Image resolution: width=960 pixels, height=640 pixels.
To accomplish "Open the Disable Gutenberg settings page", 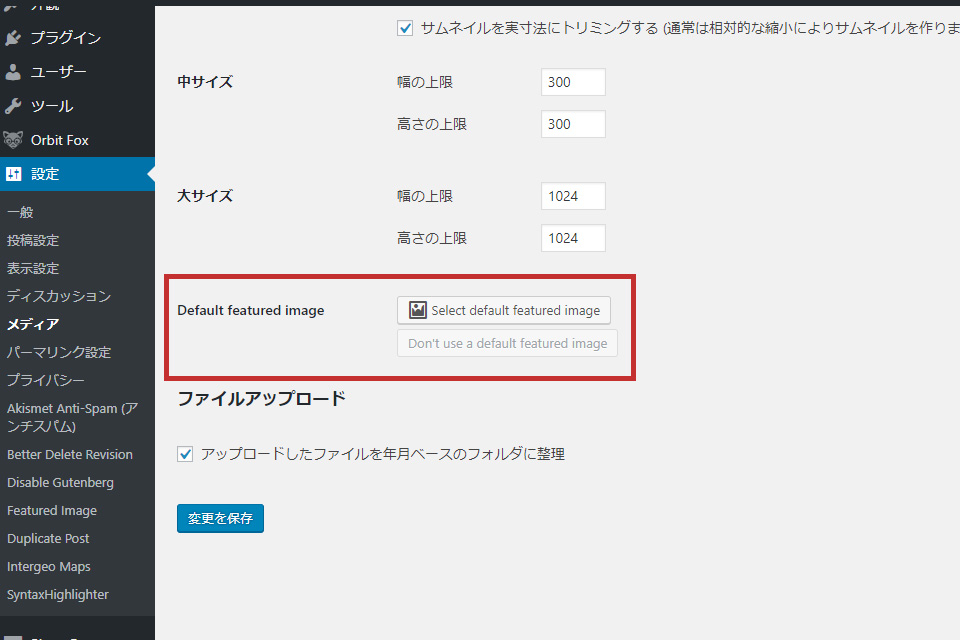I will pyautogui.click(x=60, y=482).
